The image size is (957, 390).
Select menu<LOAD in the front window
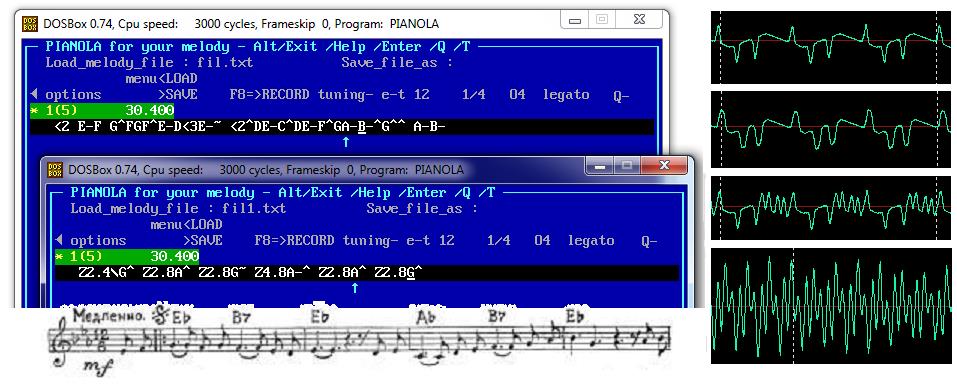tap(186, 225)
